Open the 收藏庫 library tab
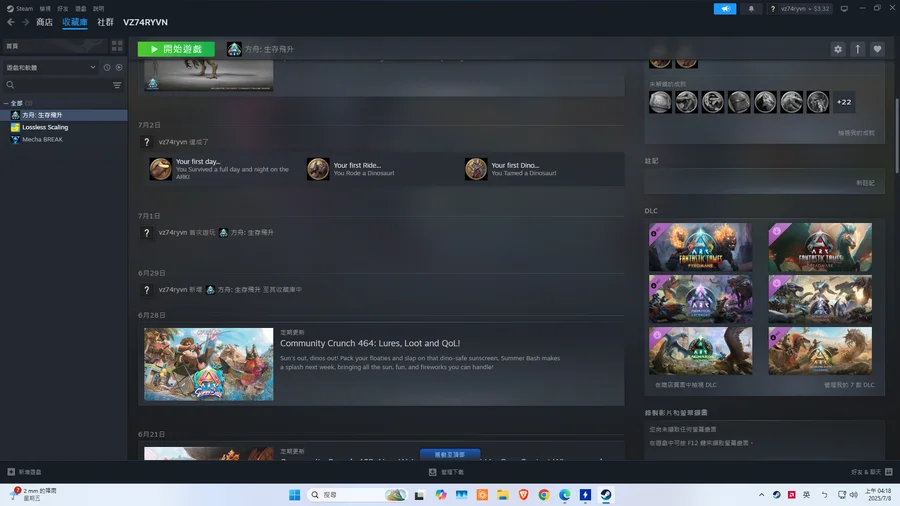The image size is (900, 506). [75, 22]
